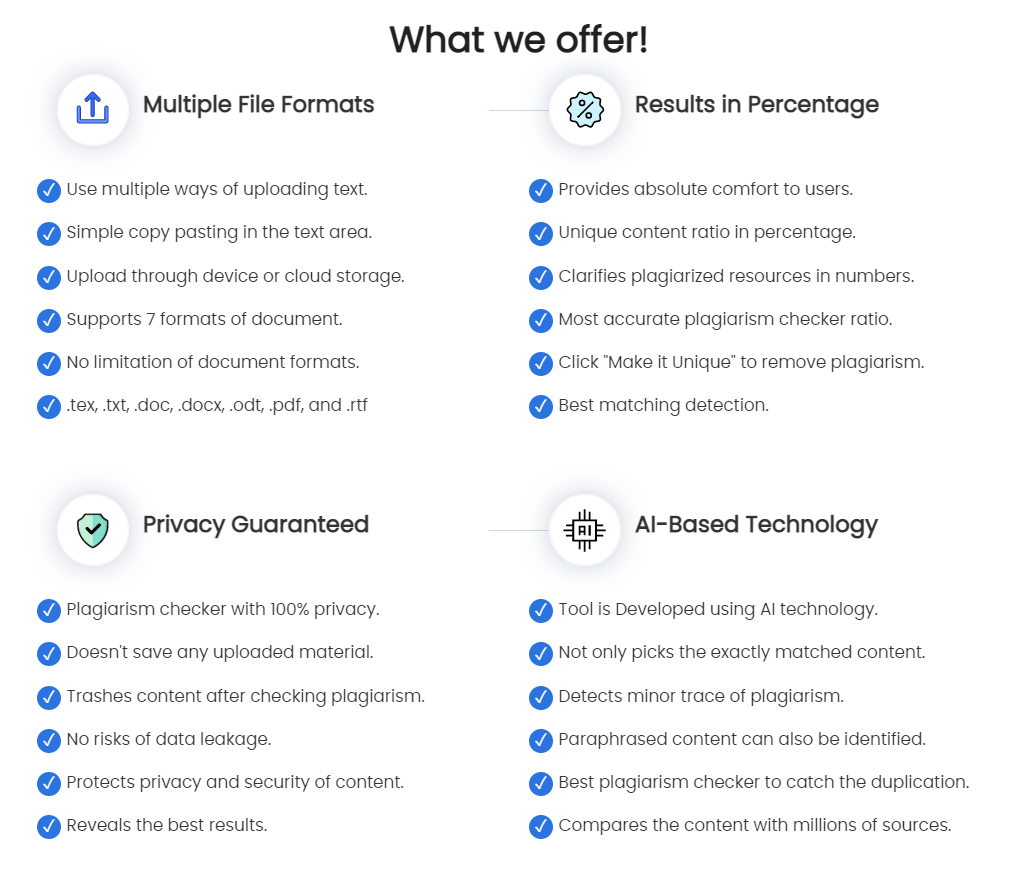Click the AI chip icon
Image resolution: width=1011 pixels, height=870 pixels.
tap(585, 528)
